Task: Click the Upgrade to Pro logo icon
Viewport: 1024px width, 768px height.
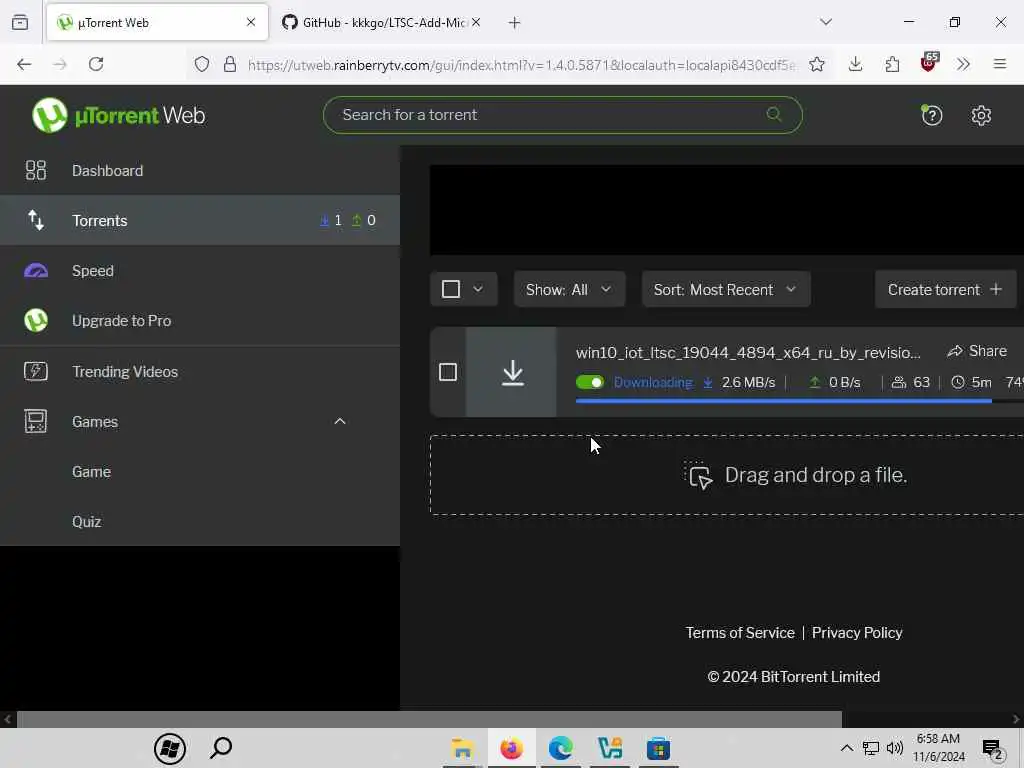Action: tap(36, 321)
